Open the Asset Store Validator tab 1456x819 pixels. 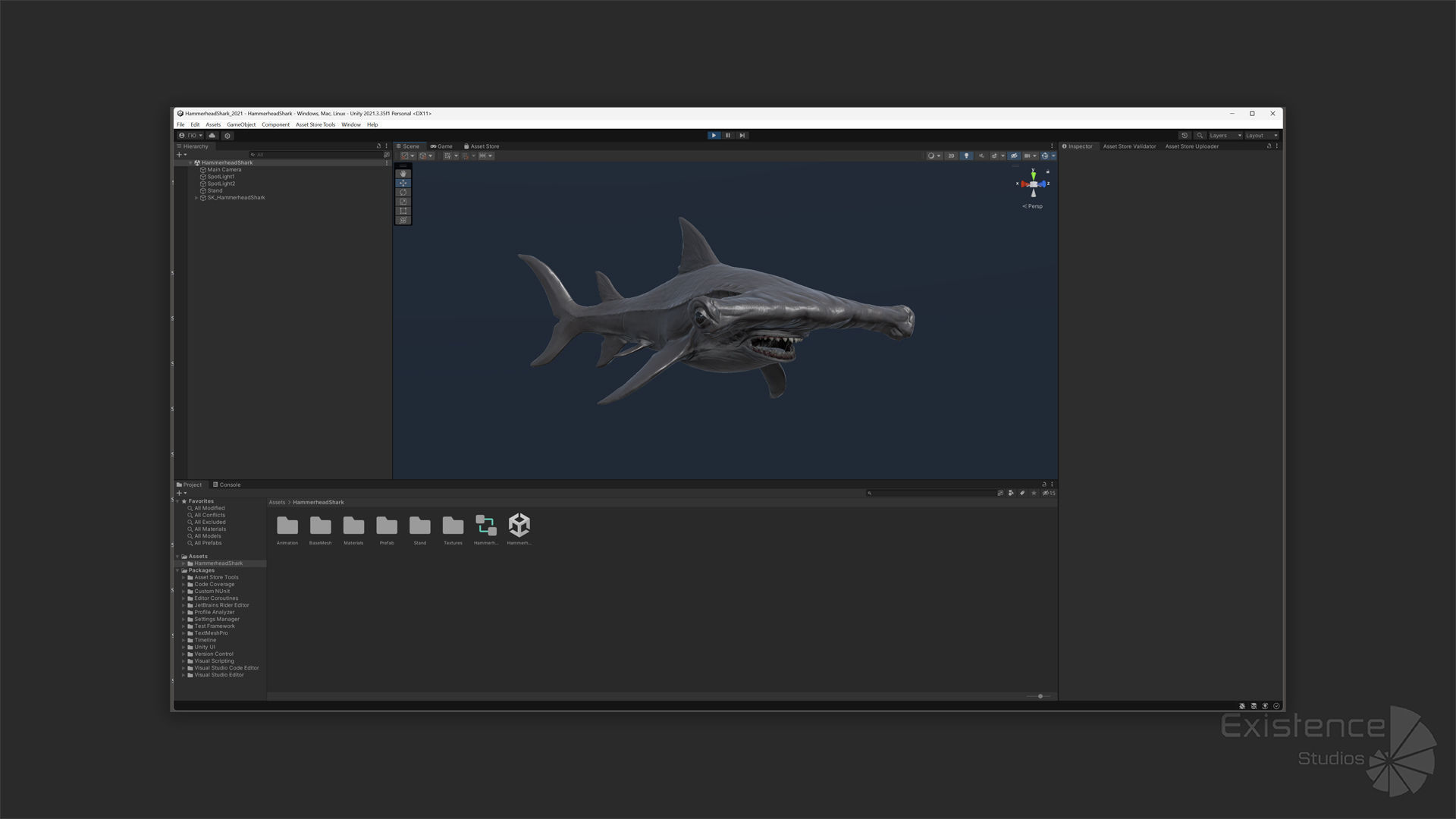pos(1129,146)
